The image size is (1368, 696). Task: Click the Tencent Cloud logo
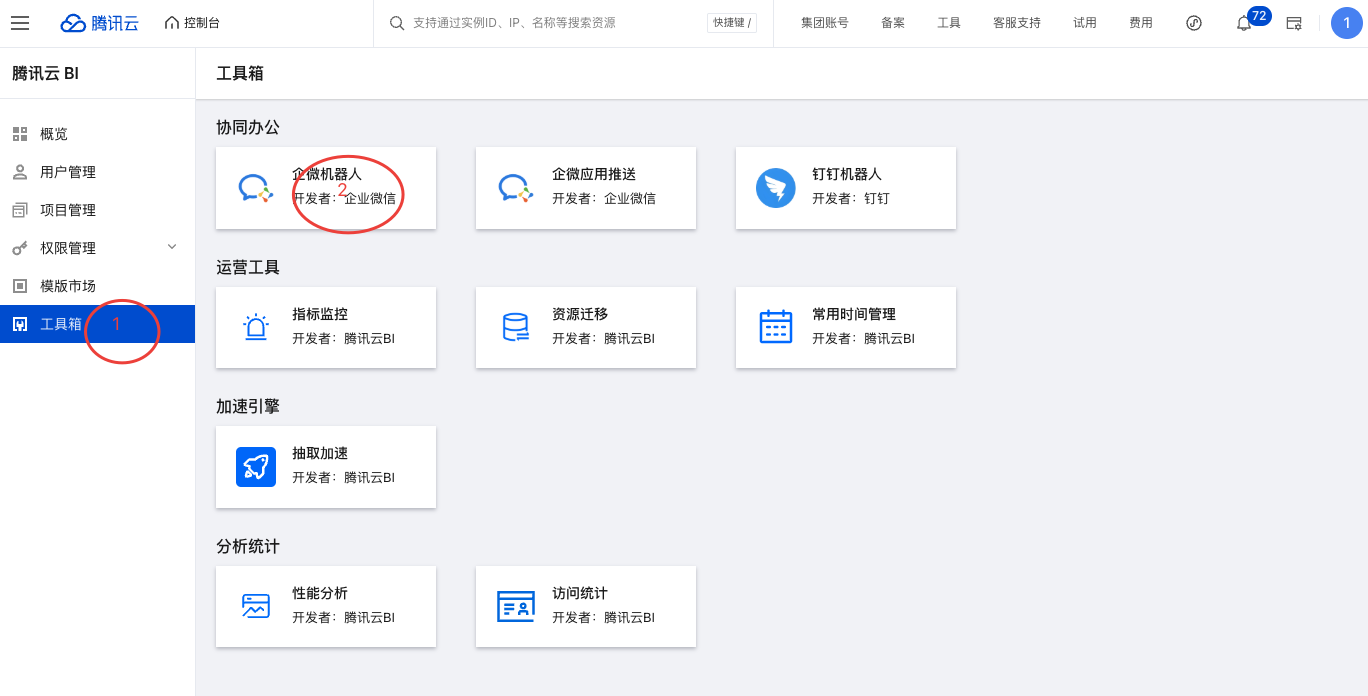click(100, 23)
